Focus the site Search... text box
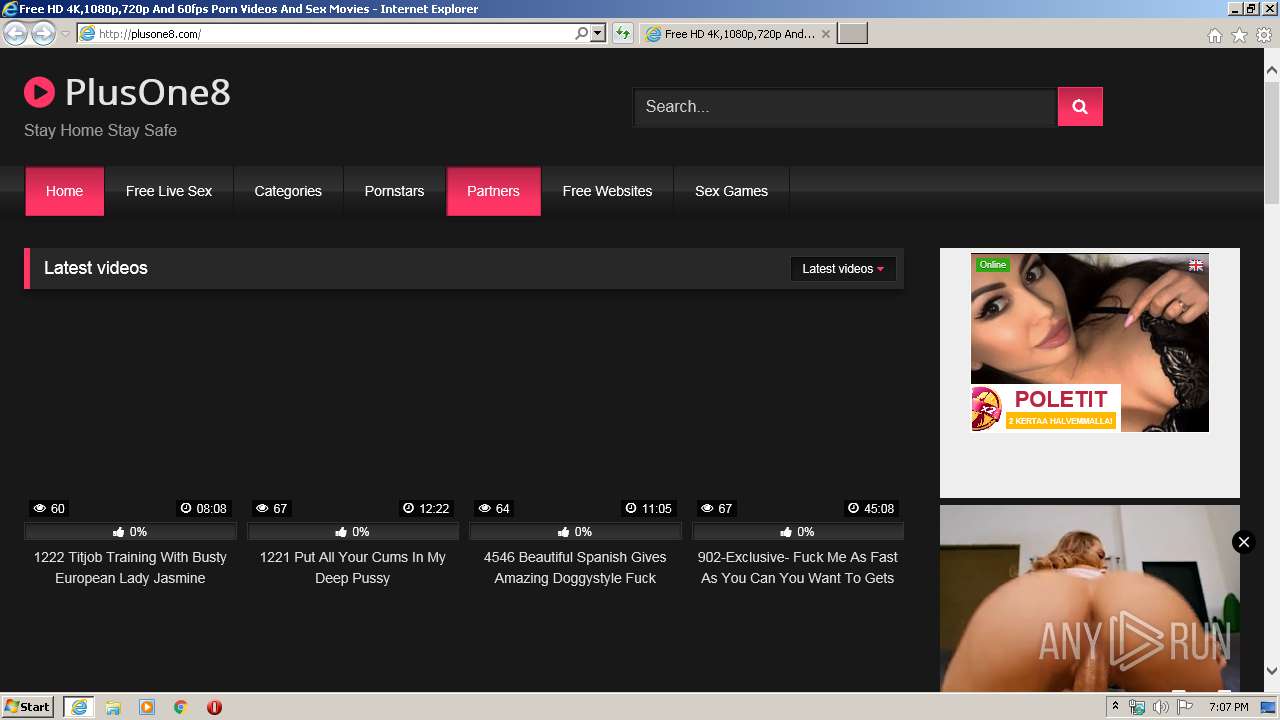 tap(845, 106)
